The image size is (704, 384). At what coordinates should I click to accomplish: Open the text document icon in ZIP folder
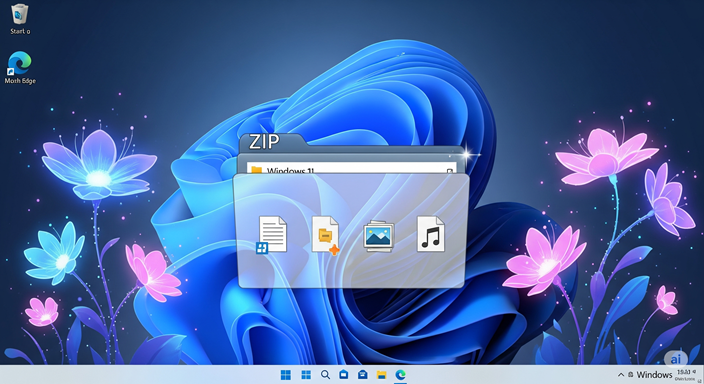[272, 234]
